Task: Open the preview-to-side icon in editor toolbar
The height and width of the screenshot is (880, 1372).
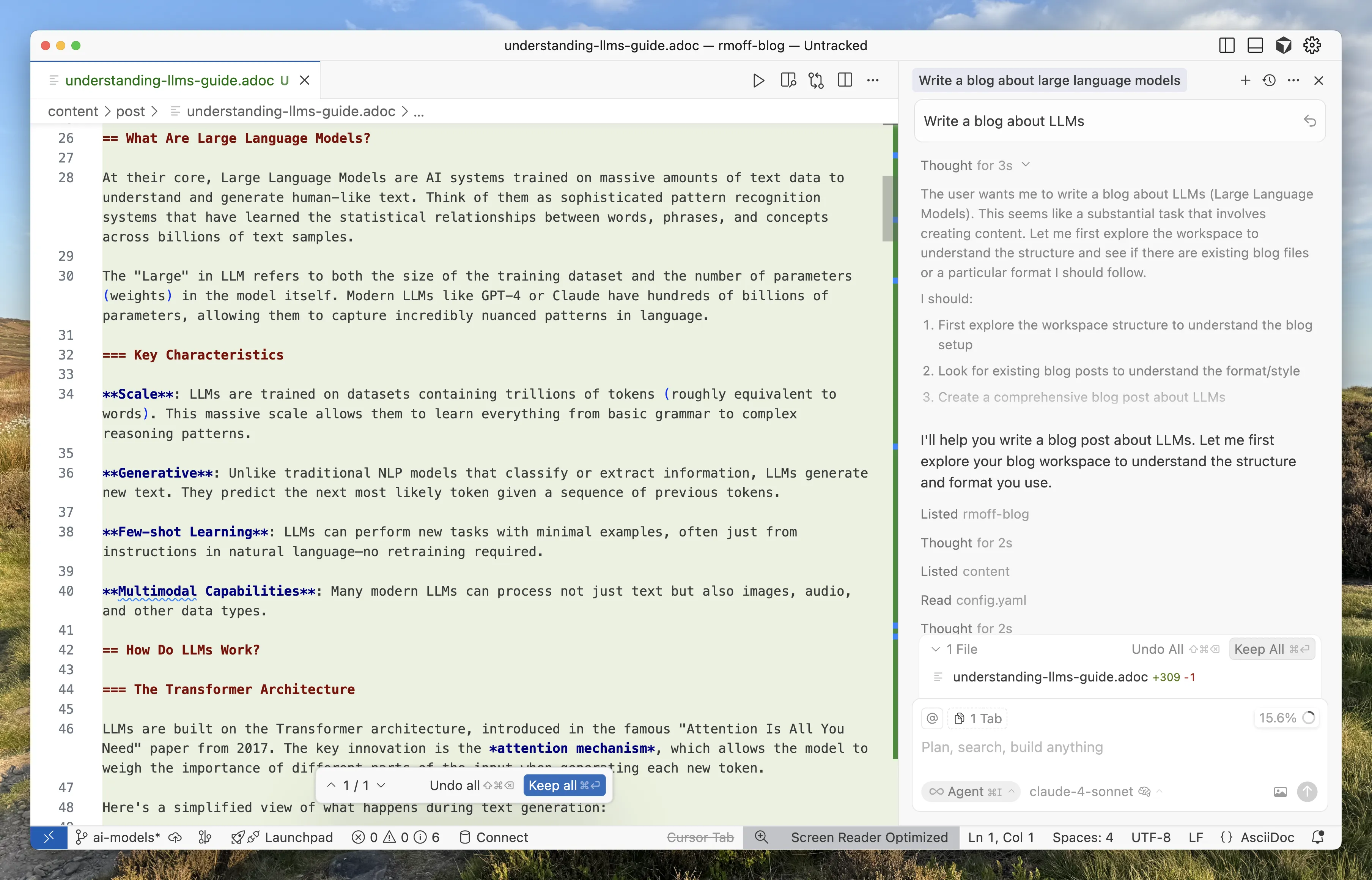Action: (788, 80)
